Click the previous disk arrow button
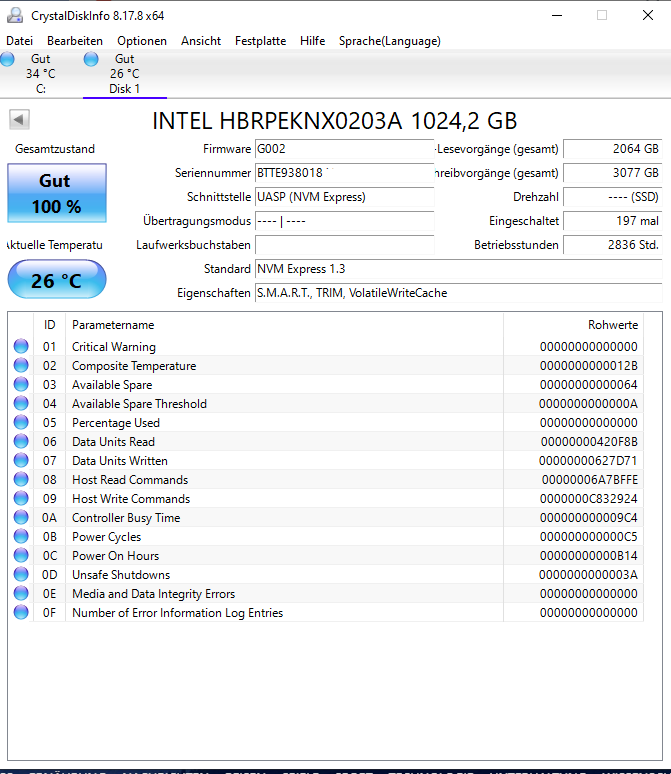The height and width of the screenshot is (774, 671). pos(19,119)
